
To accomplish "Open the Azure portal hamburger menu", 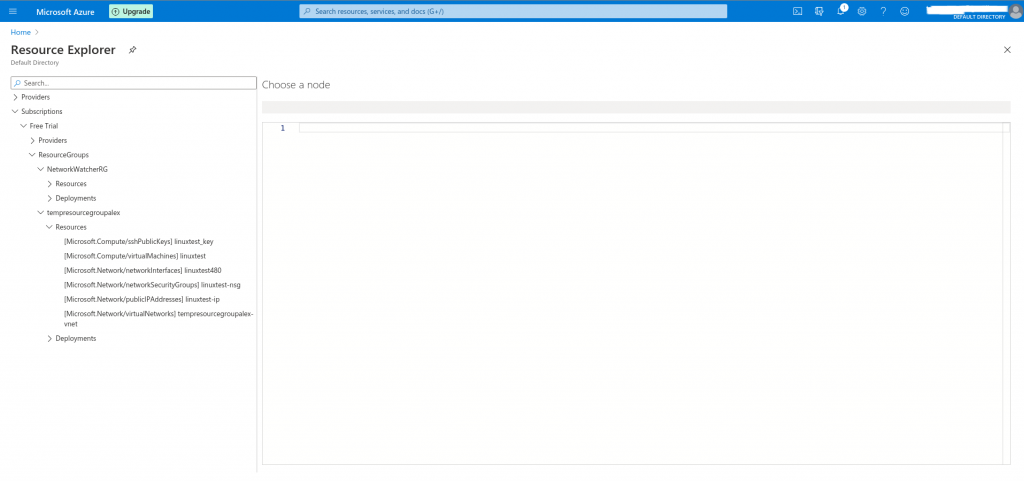I will 13,11.
